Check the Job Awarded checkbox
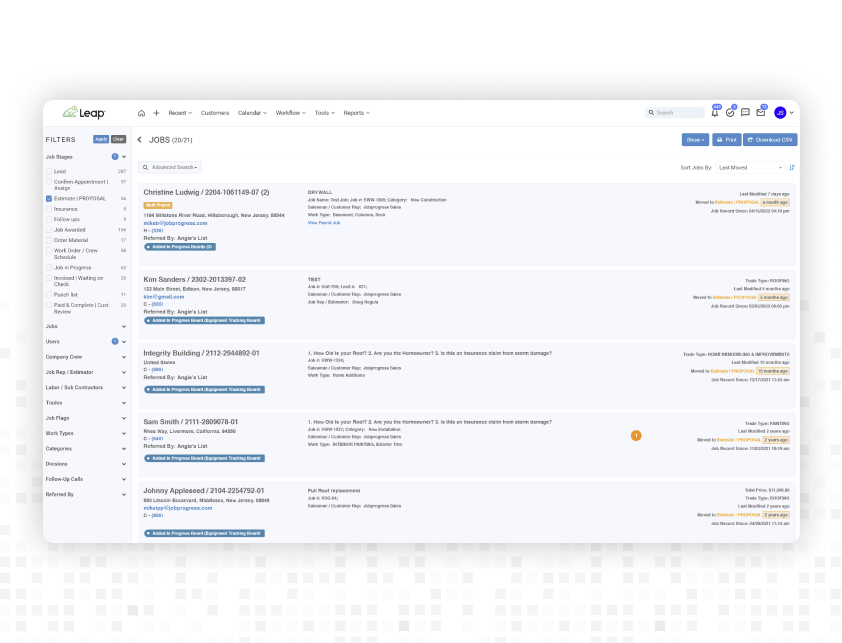This screenshot has width=842, height=643. tap(49, 230)
